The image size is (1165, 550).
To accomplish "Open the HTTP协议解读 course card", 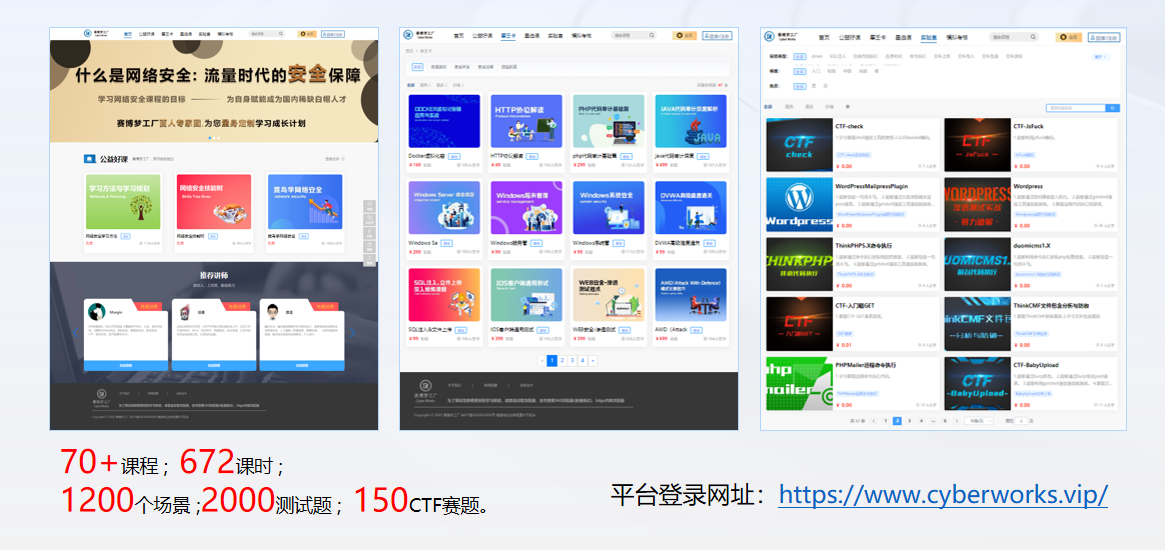I will click(526, 120).
